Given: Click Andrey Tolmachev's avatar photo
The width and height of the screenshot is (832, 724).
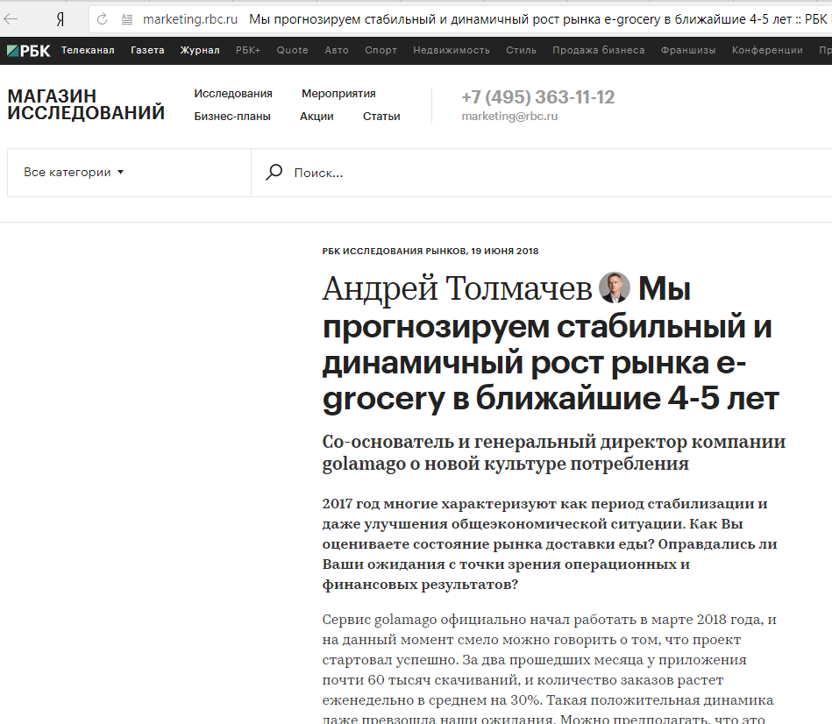Looking at the screenshot, I should (614, 287).
